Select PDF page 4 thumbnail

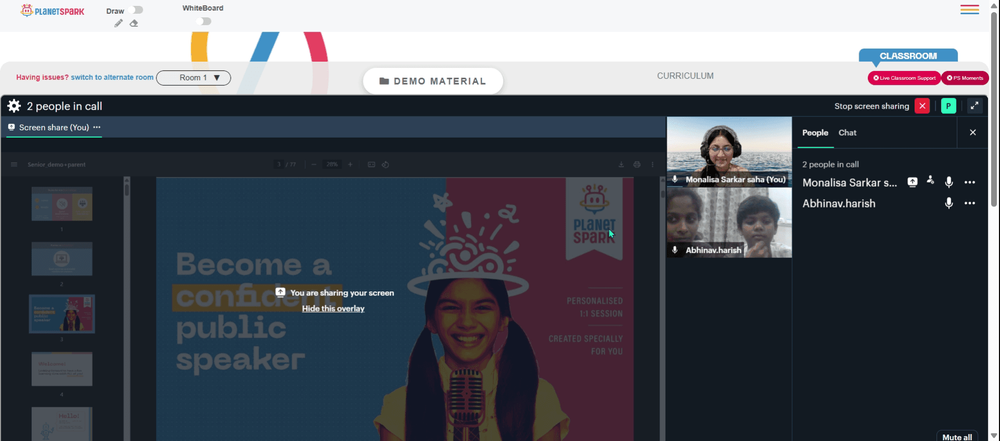(62, 369)
